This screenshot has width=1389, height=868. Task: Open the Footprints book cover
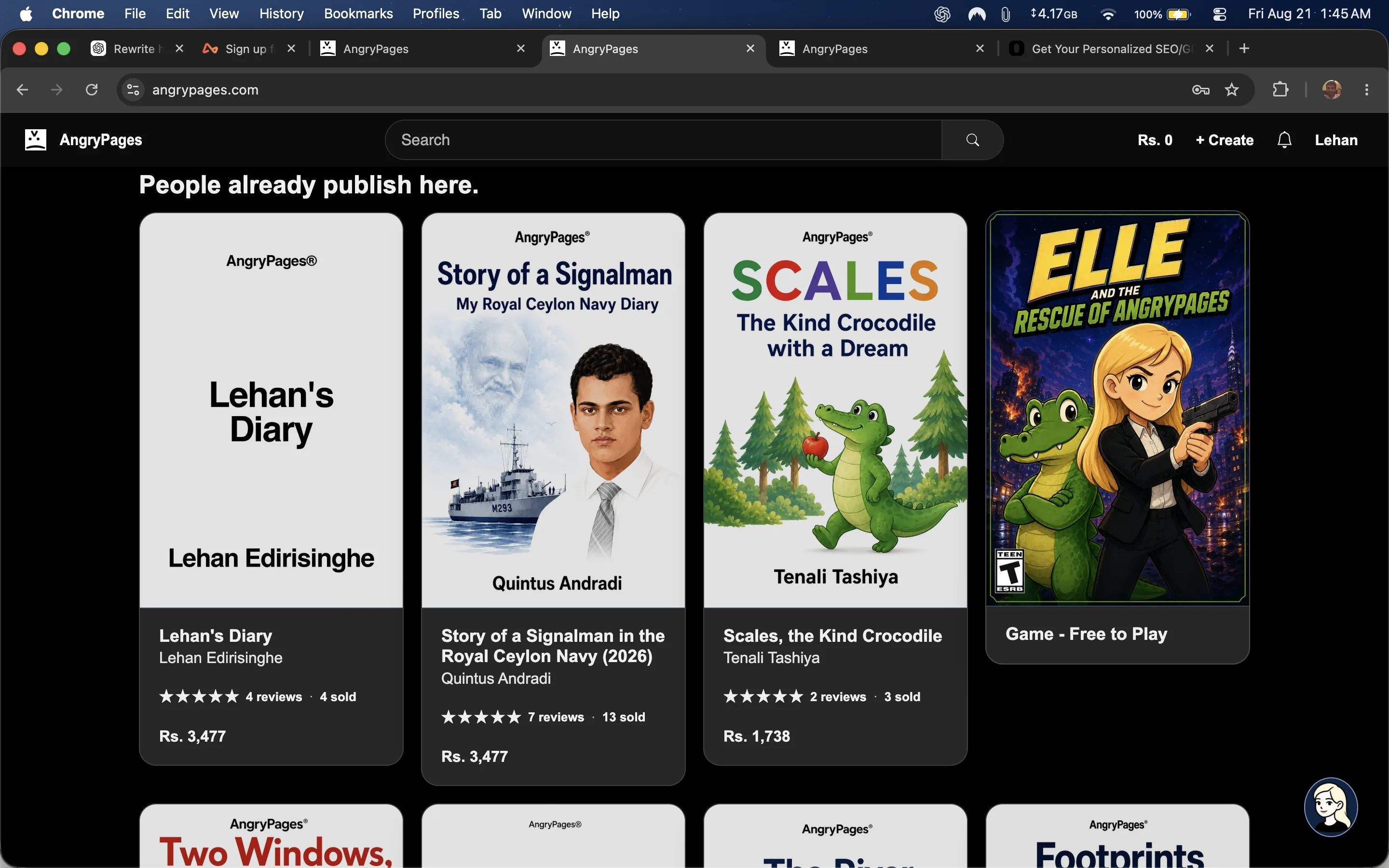pos(1117,837)
